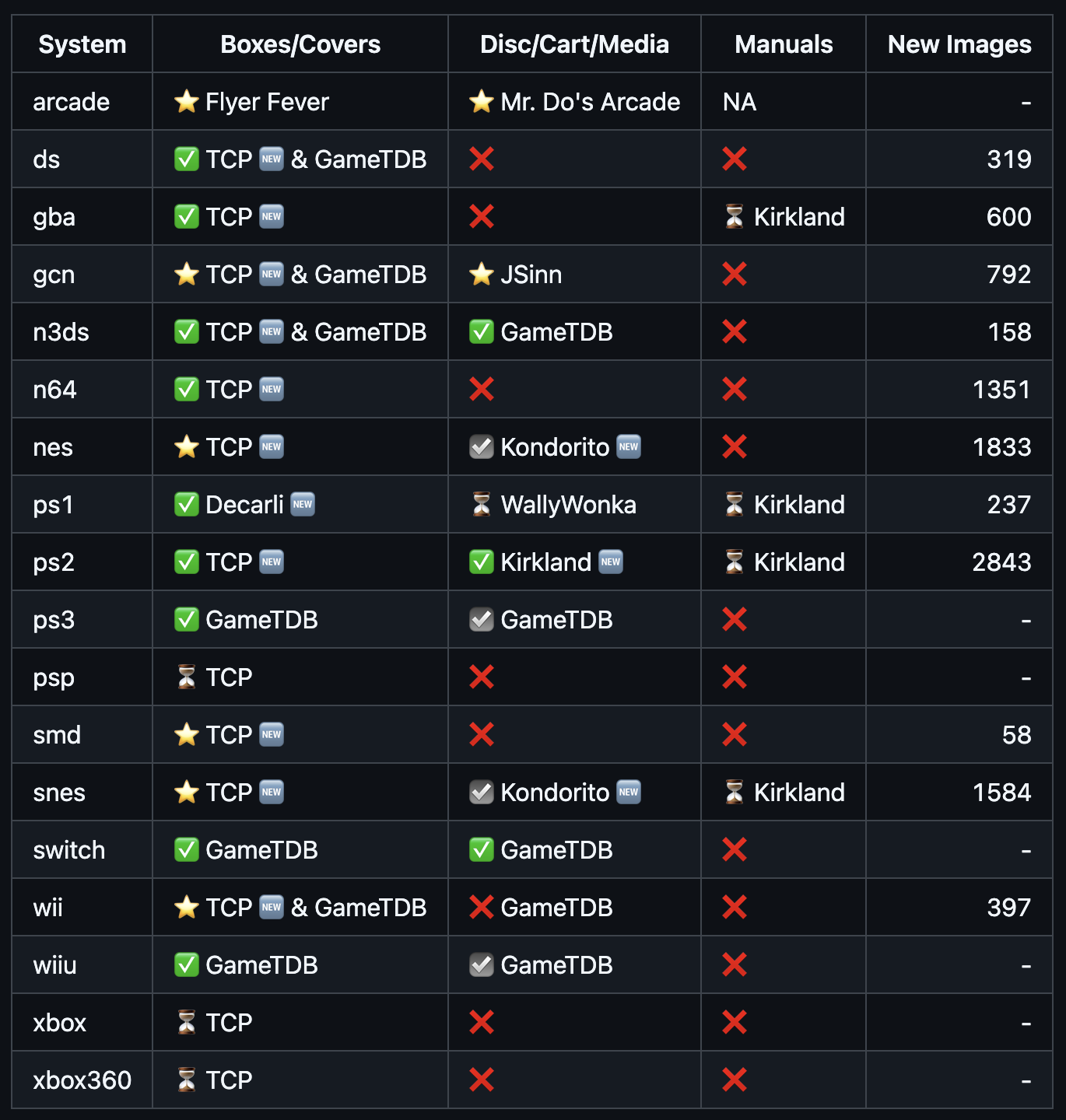Click the star icon beside Flyer Fever
Screen dimensions: 1066x1120
(187, 101)
